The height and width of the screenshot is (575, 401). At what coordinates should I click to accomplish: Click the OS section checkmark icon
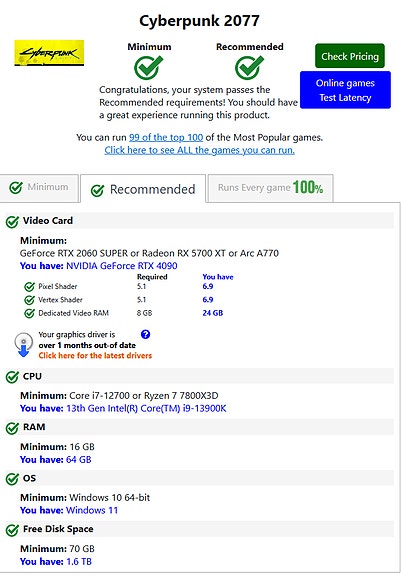click(12, 479)
